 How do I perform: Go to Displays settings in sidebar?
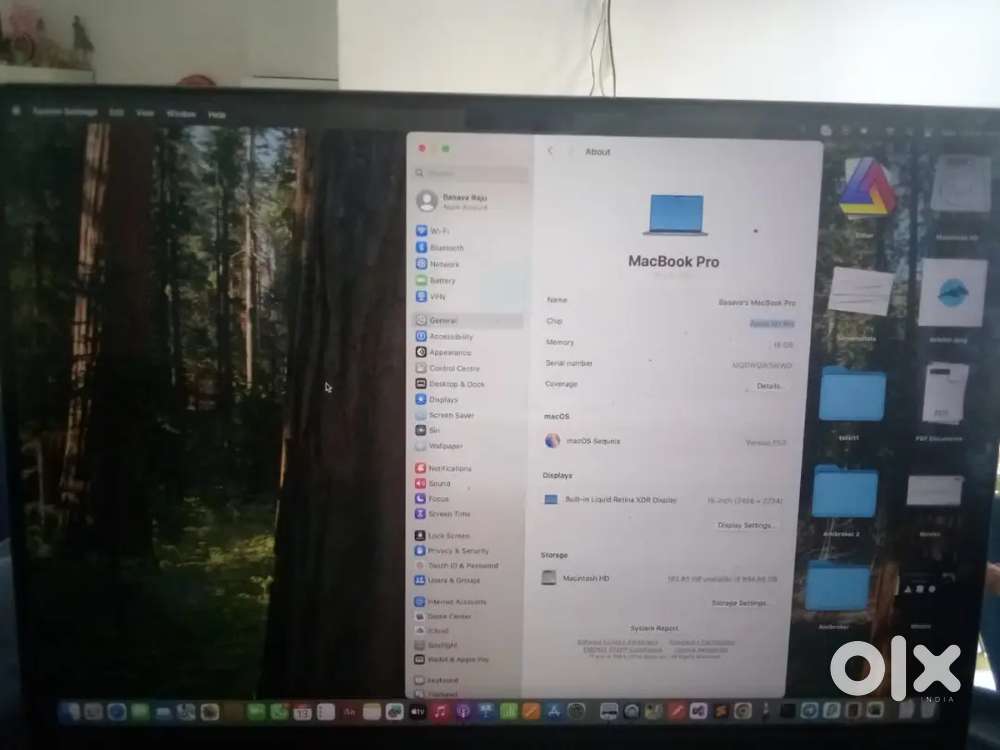coord(442,400)
